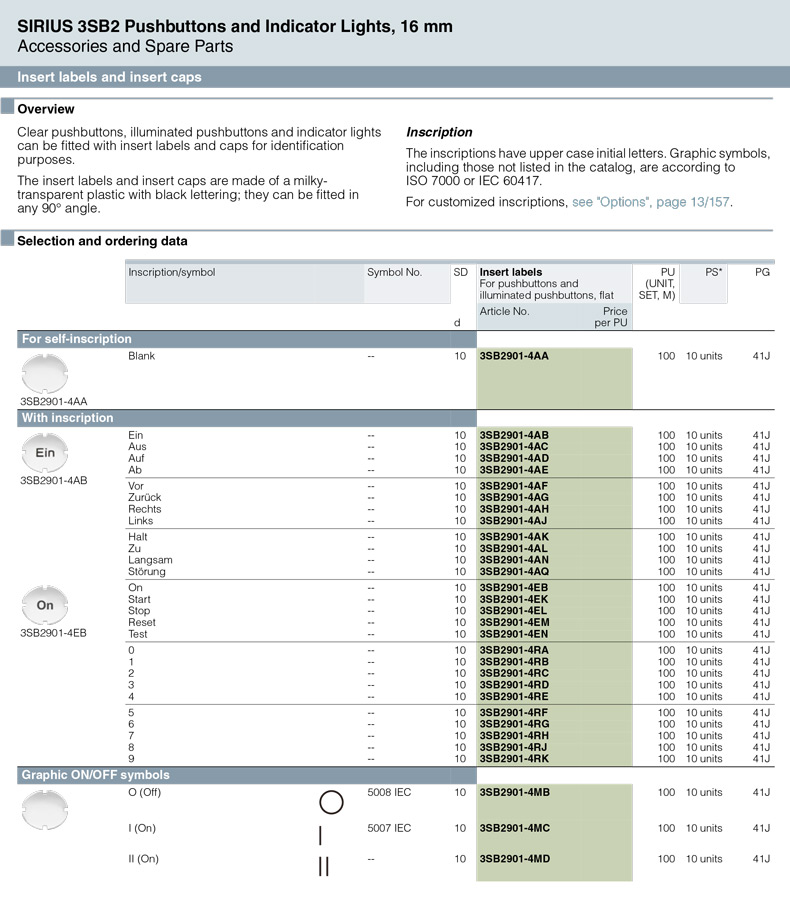Viewport: 790px width, 898px height.
Task: Click the square marker beside Selection and ordering data
Action: [x=8, y=240]
